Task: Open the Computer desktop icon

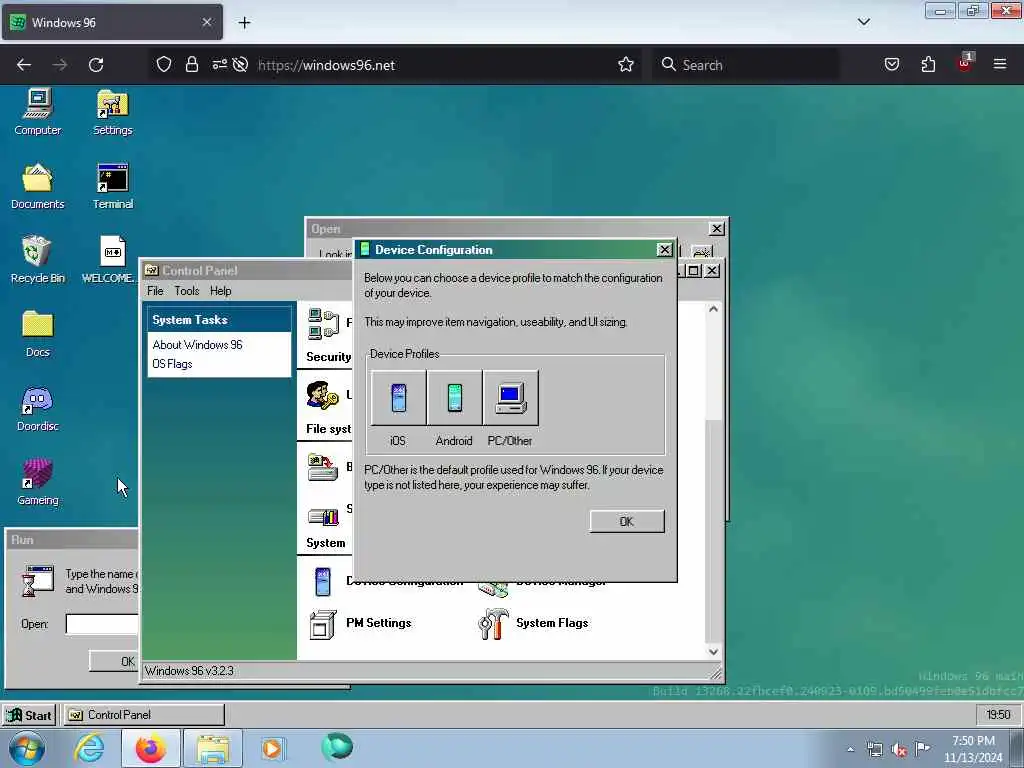Action: point(38,112)
